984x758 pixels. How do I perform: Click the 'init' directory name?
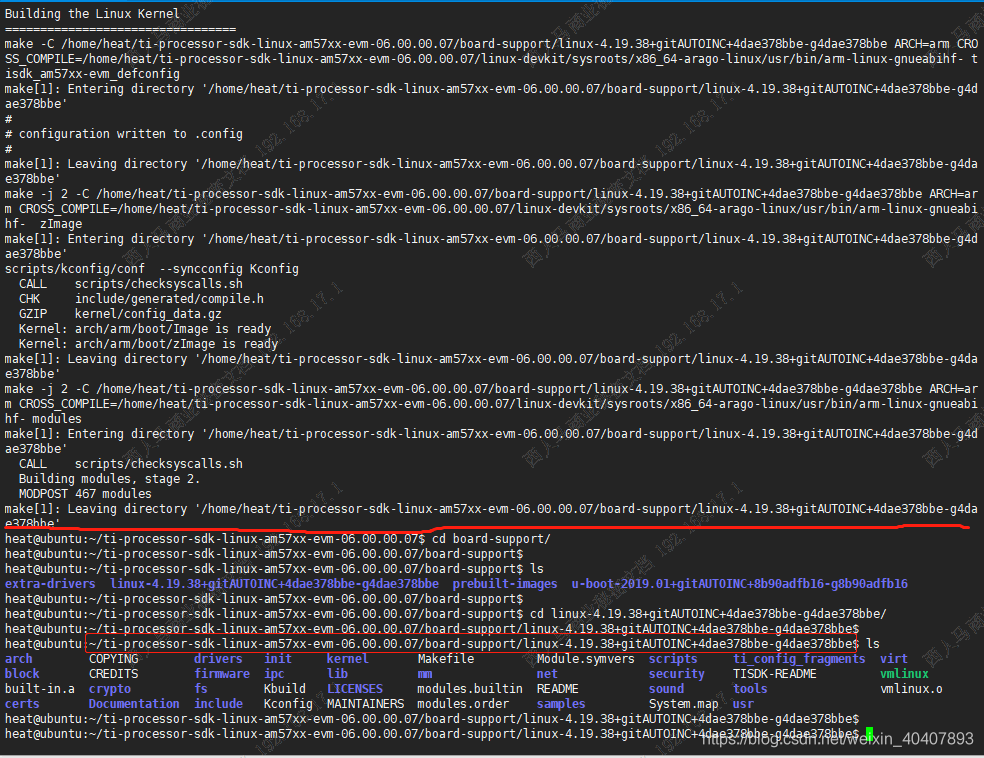tap(278, 659)
